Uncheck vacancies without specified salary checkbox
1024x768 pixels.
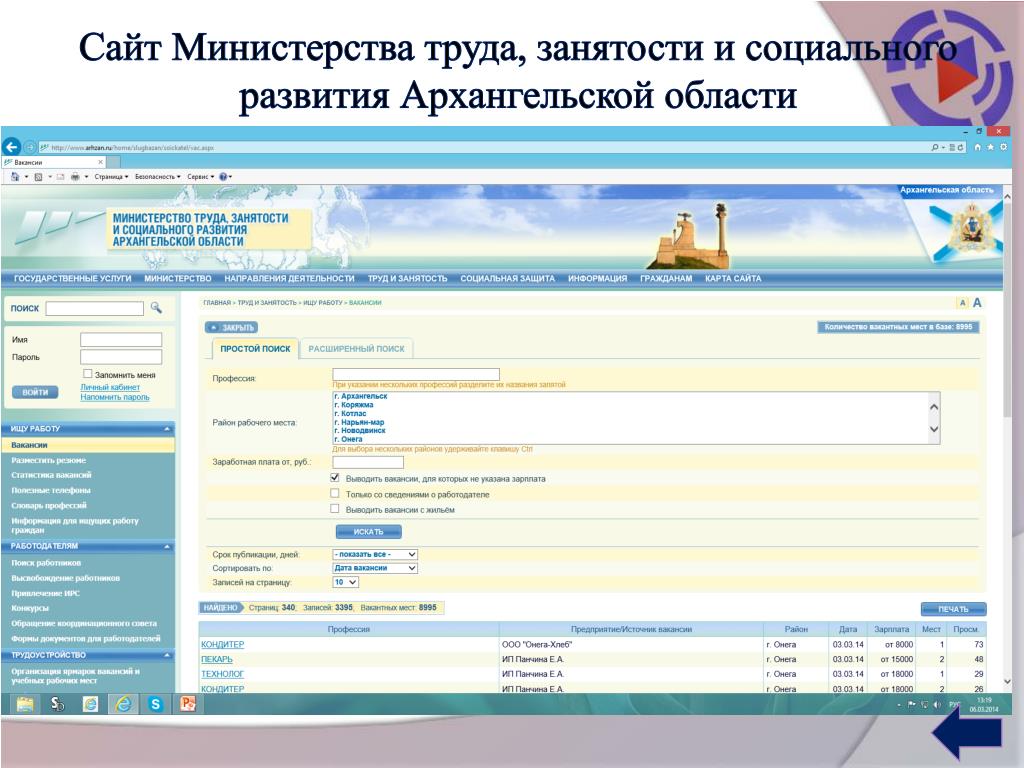click(335, 478)
